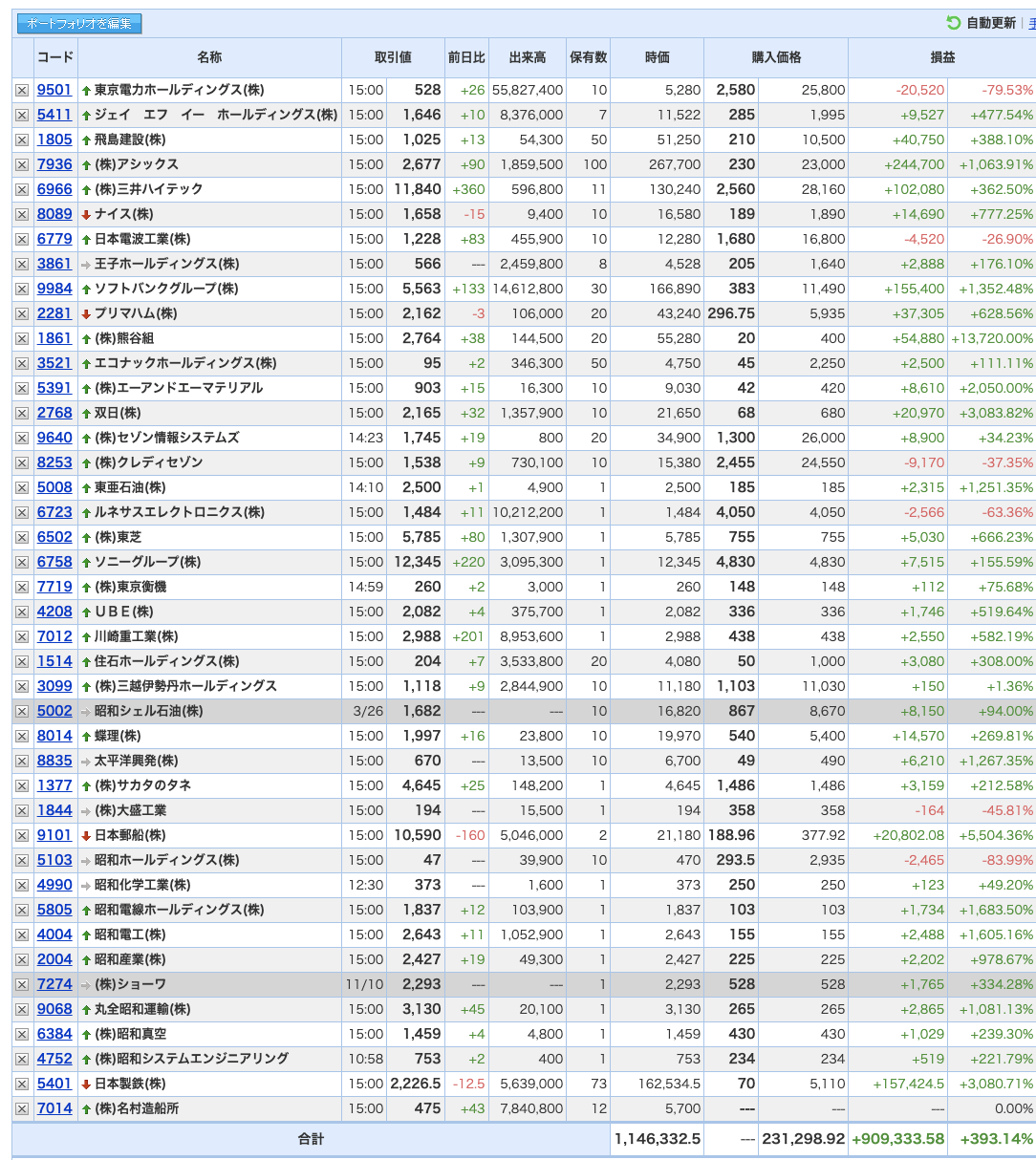Delete row 5401 日本製鉄 with X icon

point(22,1085)
